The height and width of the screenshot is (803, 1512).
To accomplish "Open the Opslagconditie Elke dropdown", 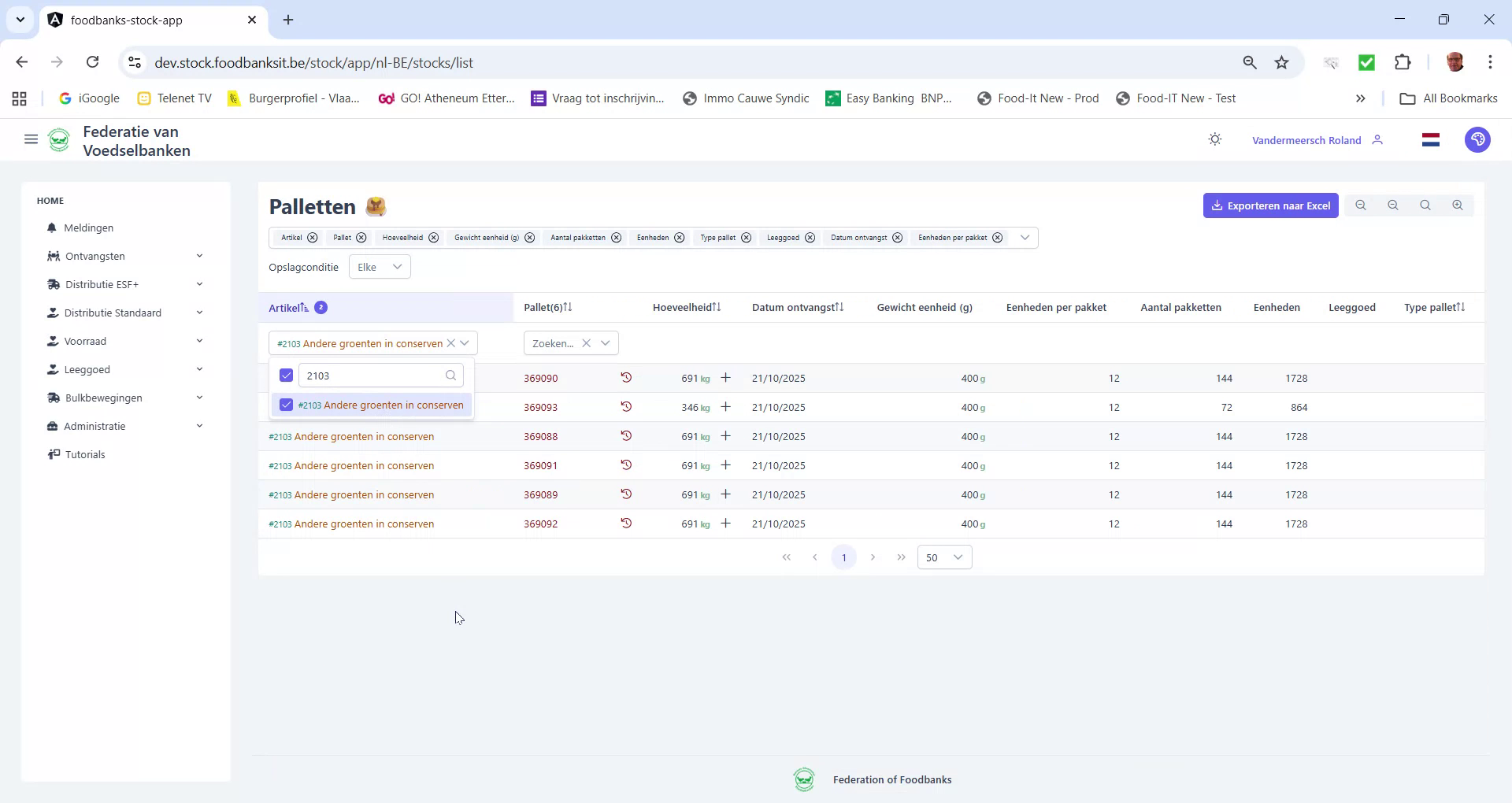I will tap(379, 267).
